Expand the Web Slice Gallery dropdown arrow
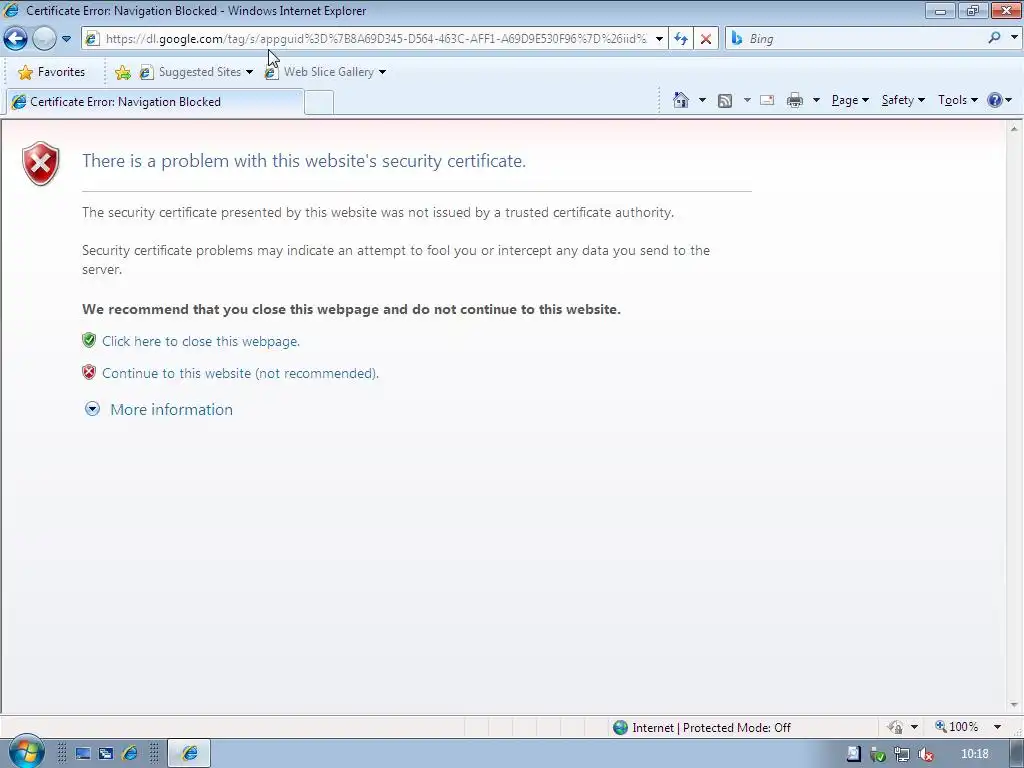 pyautogui.click(x=382, y=72)
